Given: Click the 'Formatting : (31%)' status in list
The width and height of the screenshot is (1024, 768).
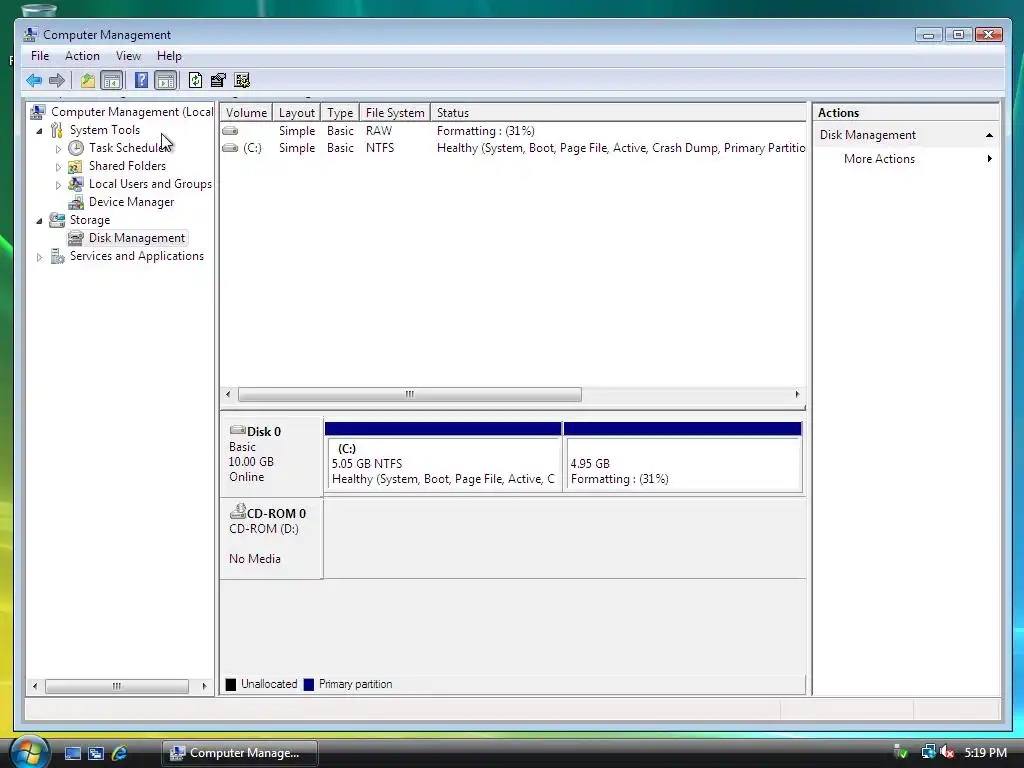Looking at the screenshot, I should point(485,131).
